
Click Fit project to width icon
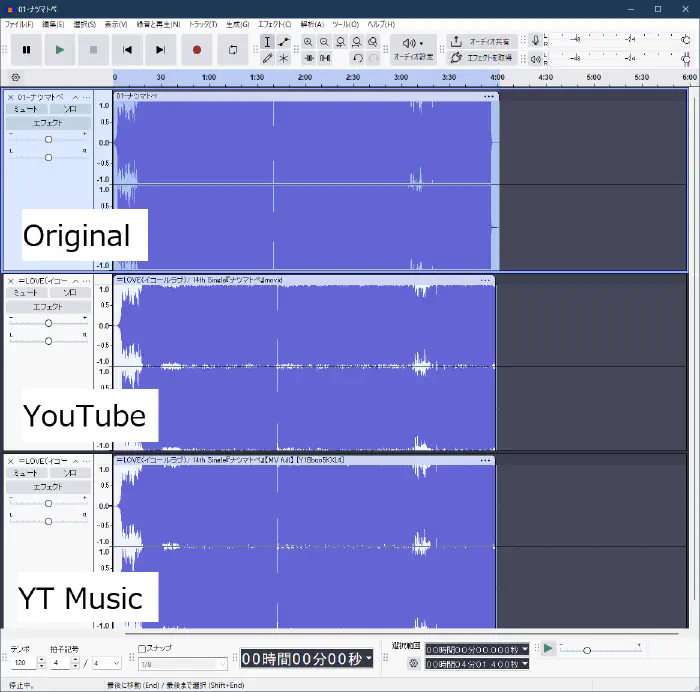click(x=357, y=42)
